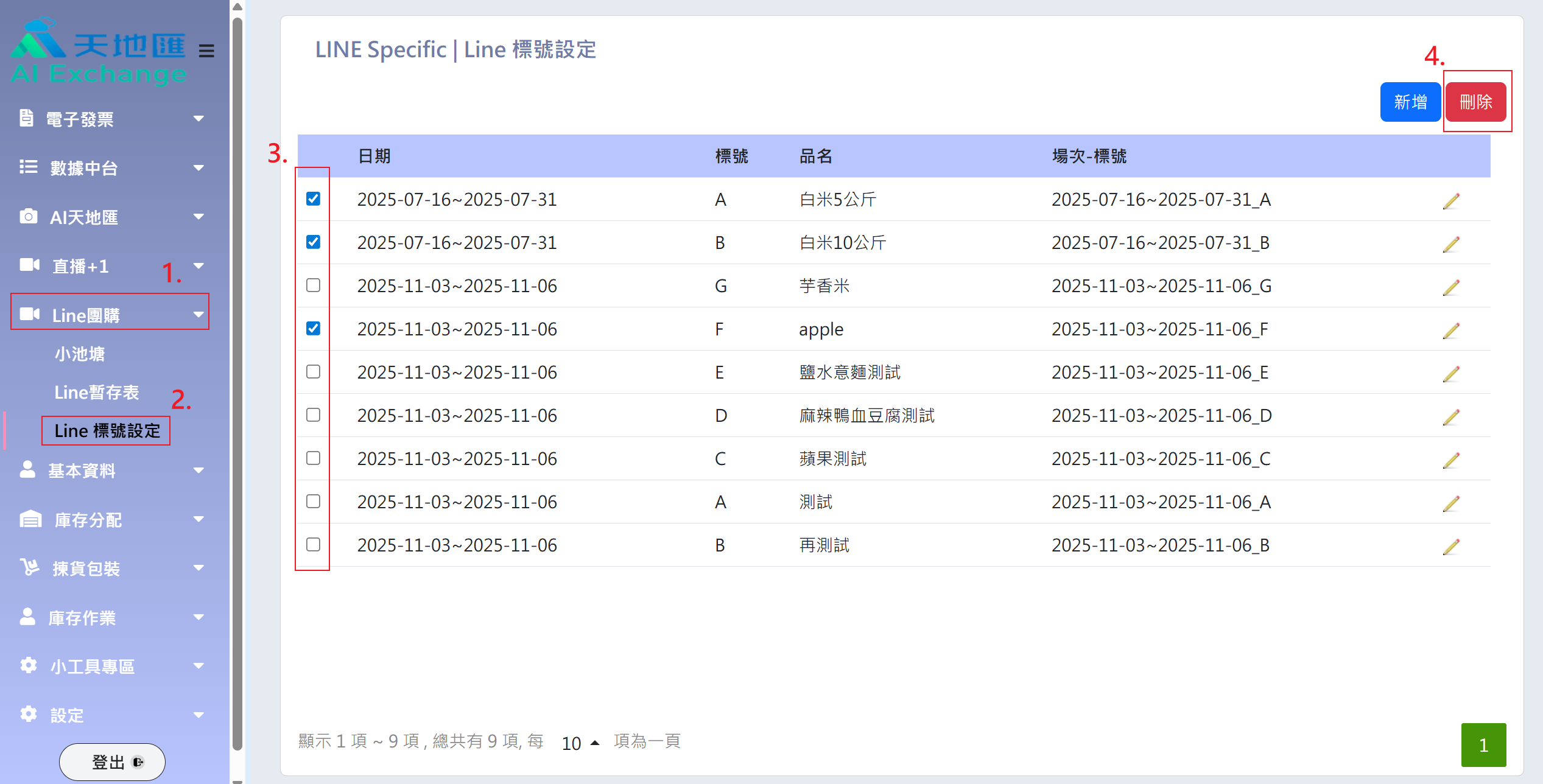Open the Line暫存表 submenu item
Image resolution: width=1543 pixels, height=784 pixels.
click(97, 393)
